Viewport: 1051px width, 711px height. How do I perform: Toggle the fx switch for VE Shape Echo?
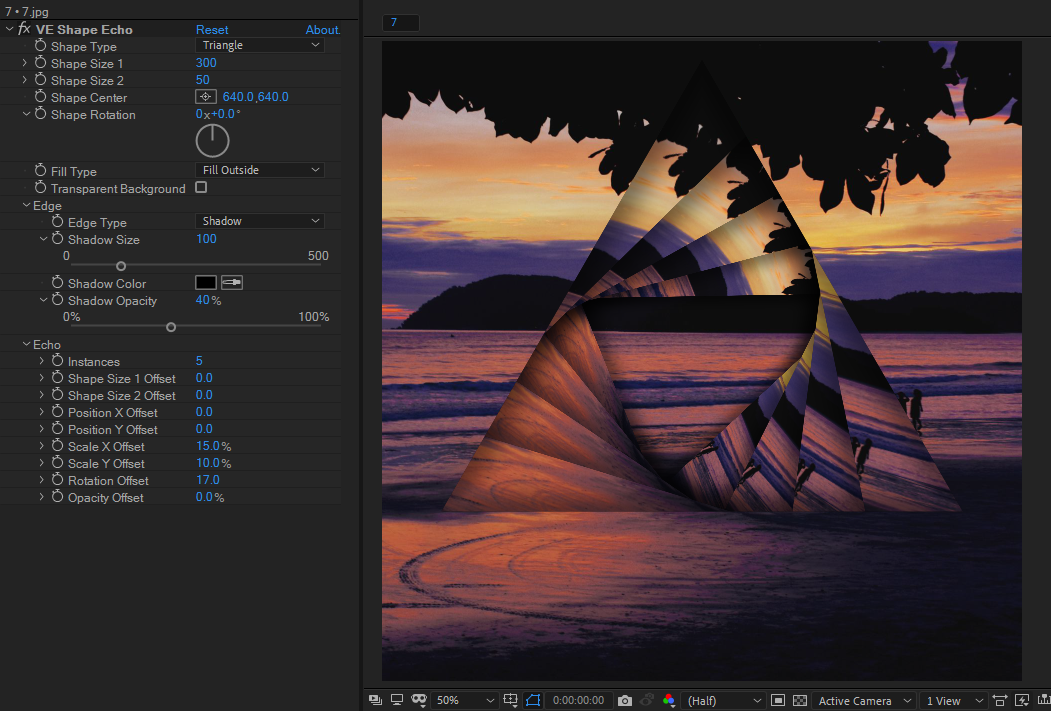(24, 29)
